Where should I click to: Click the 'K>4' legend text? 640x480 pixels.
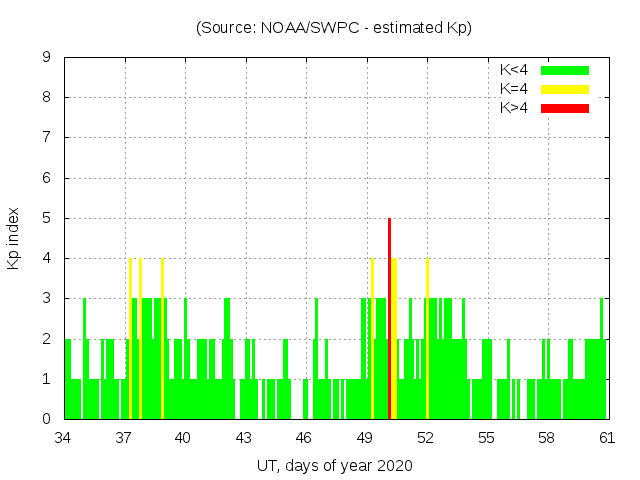click(x=514, y=108)
